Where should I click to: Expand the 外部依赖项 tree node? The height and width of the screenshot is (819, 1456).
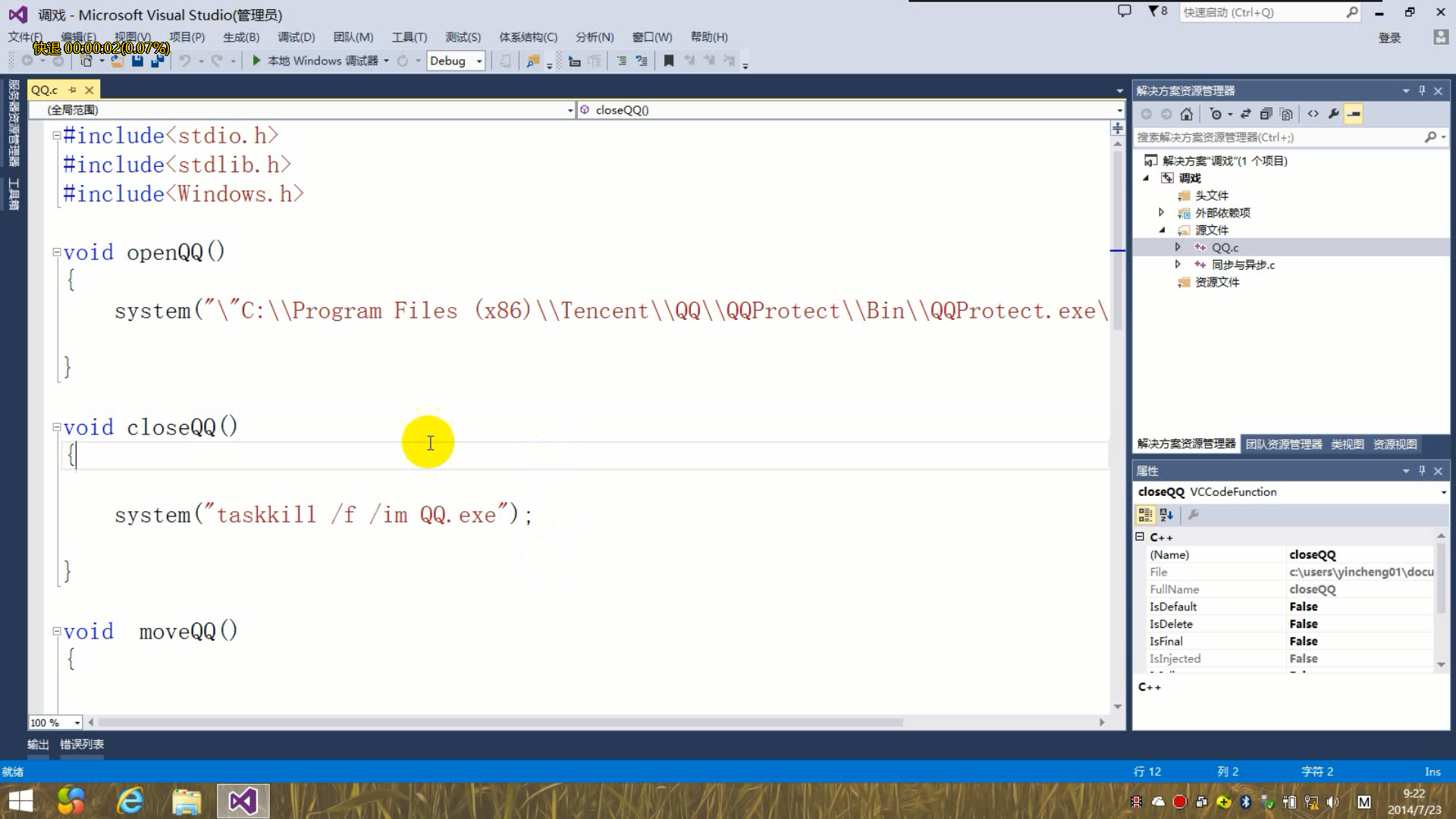(x=1161, y=212)
